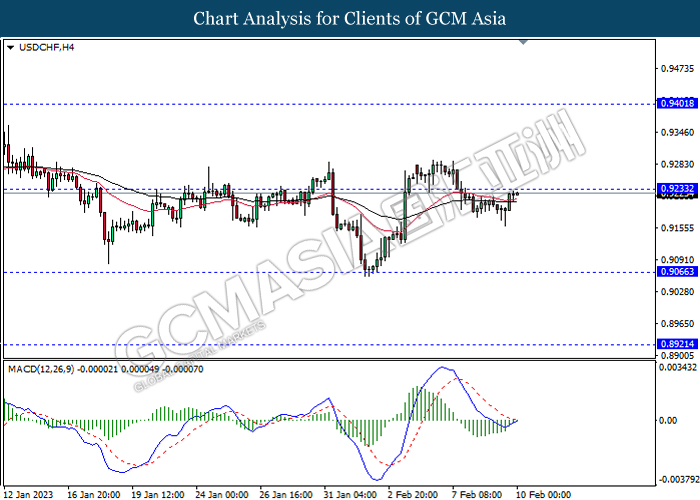The image size is (700, 500).
Task: Click the 10 Feb 00:00 time label
Action: point(543,495)
